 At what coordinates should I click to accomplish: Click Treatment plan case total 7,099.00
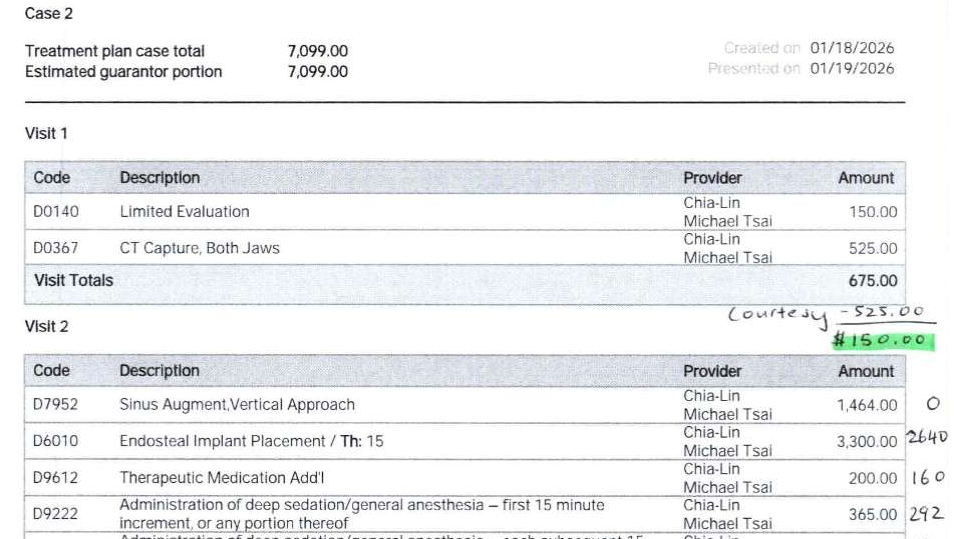pos(318,51)
